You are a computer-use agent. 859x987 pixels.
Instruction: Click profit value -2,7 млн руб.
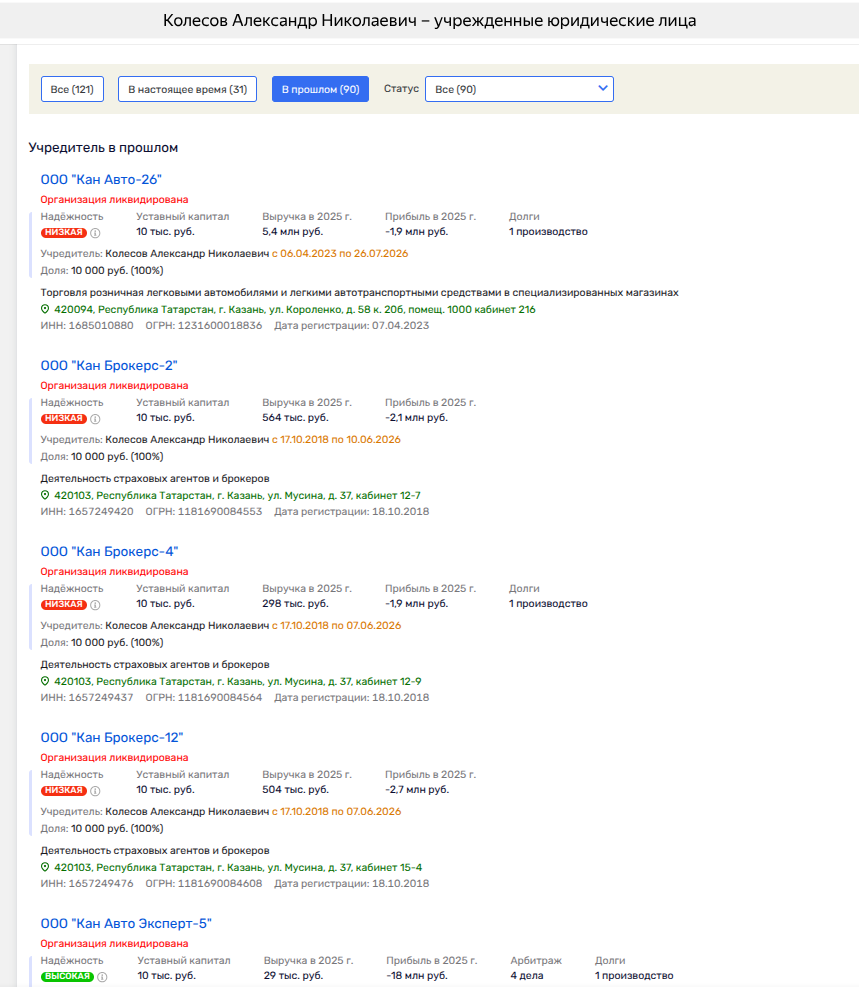point(417,790)
